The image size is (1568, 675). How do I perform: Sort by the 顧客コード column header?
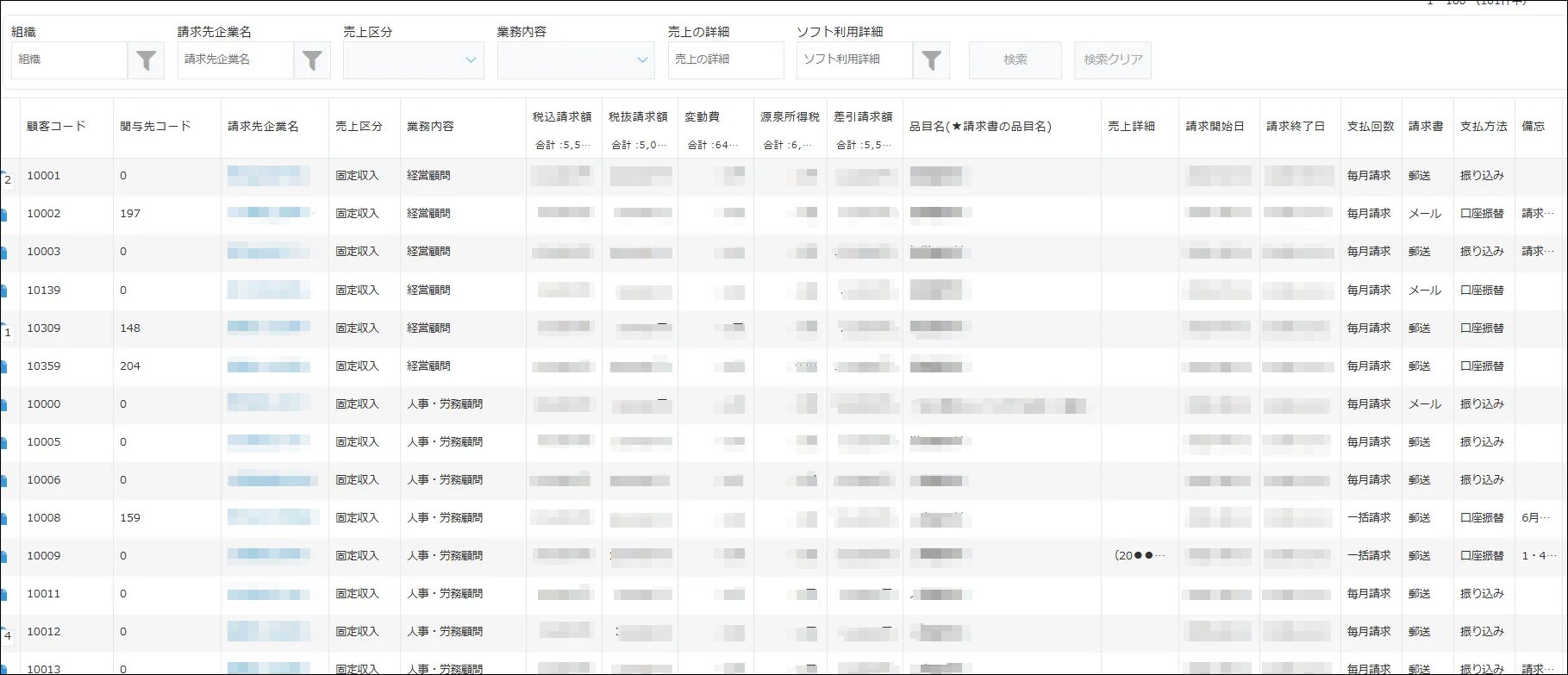point(57,126)
